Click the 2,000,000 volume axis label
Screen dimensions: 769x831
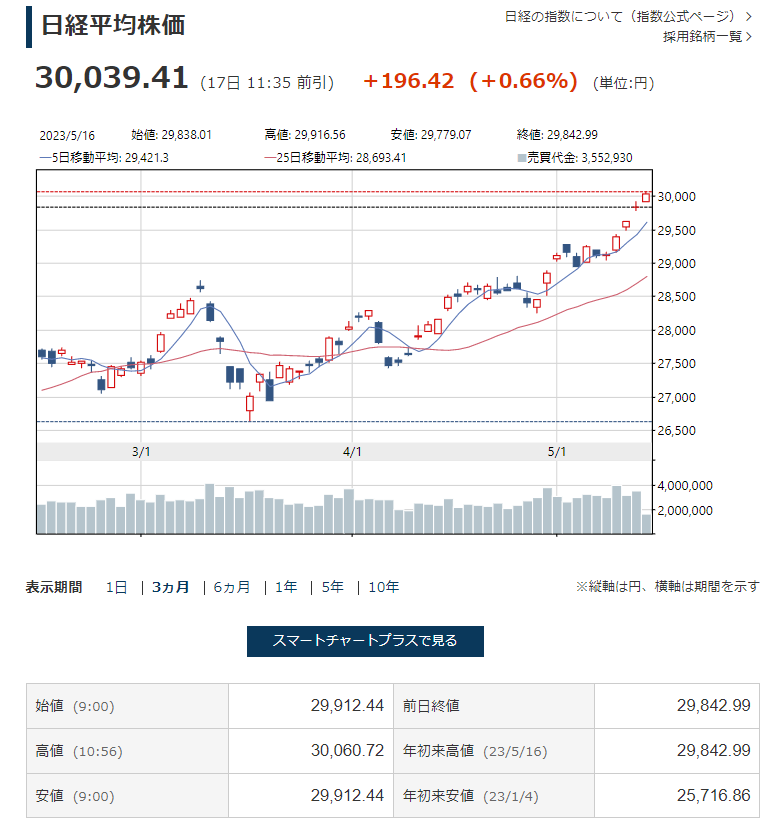(685, 510)
